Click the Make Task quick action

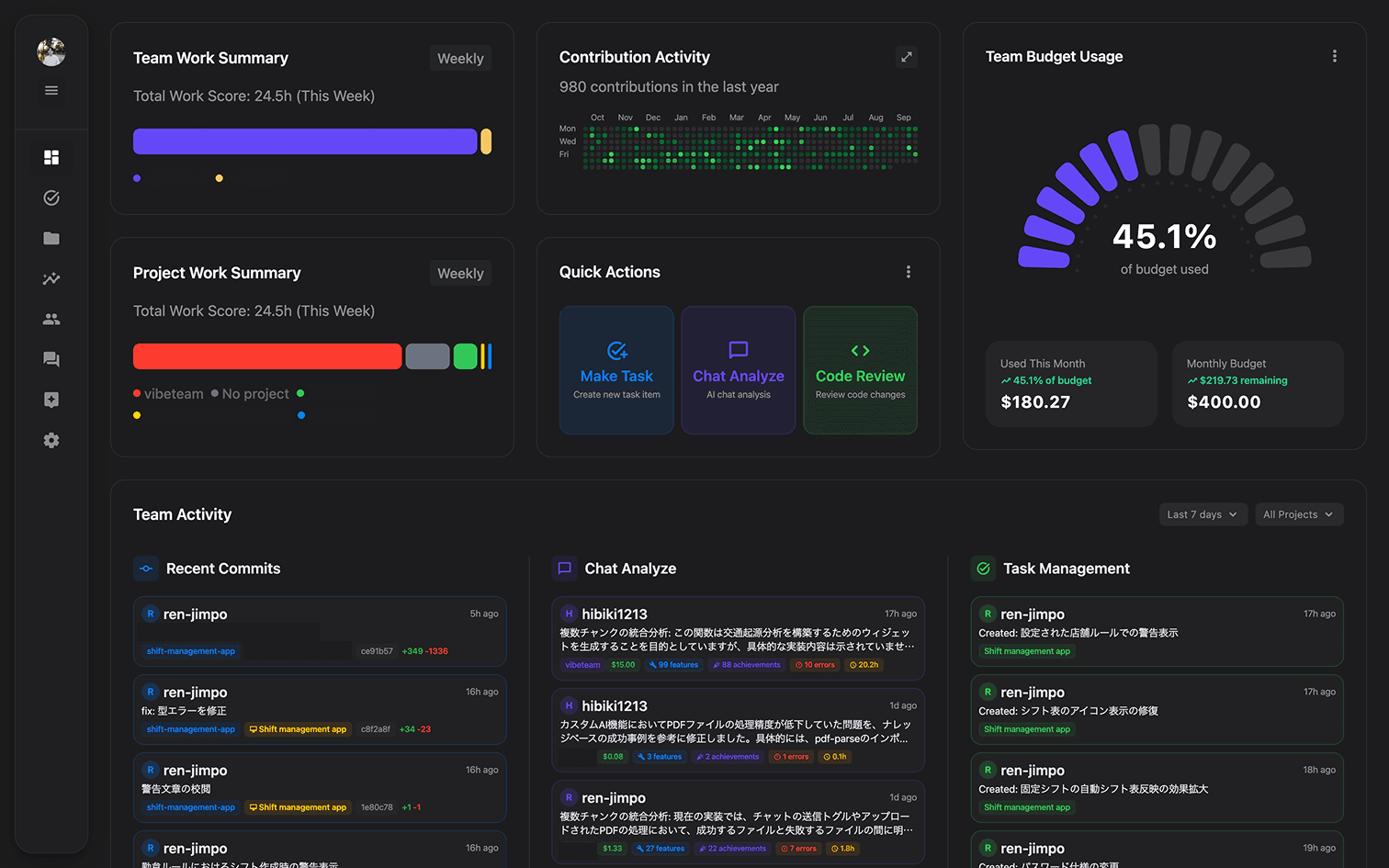pos(616,370)
